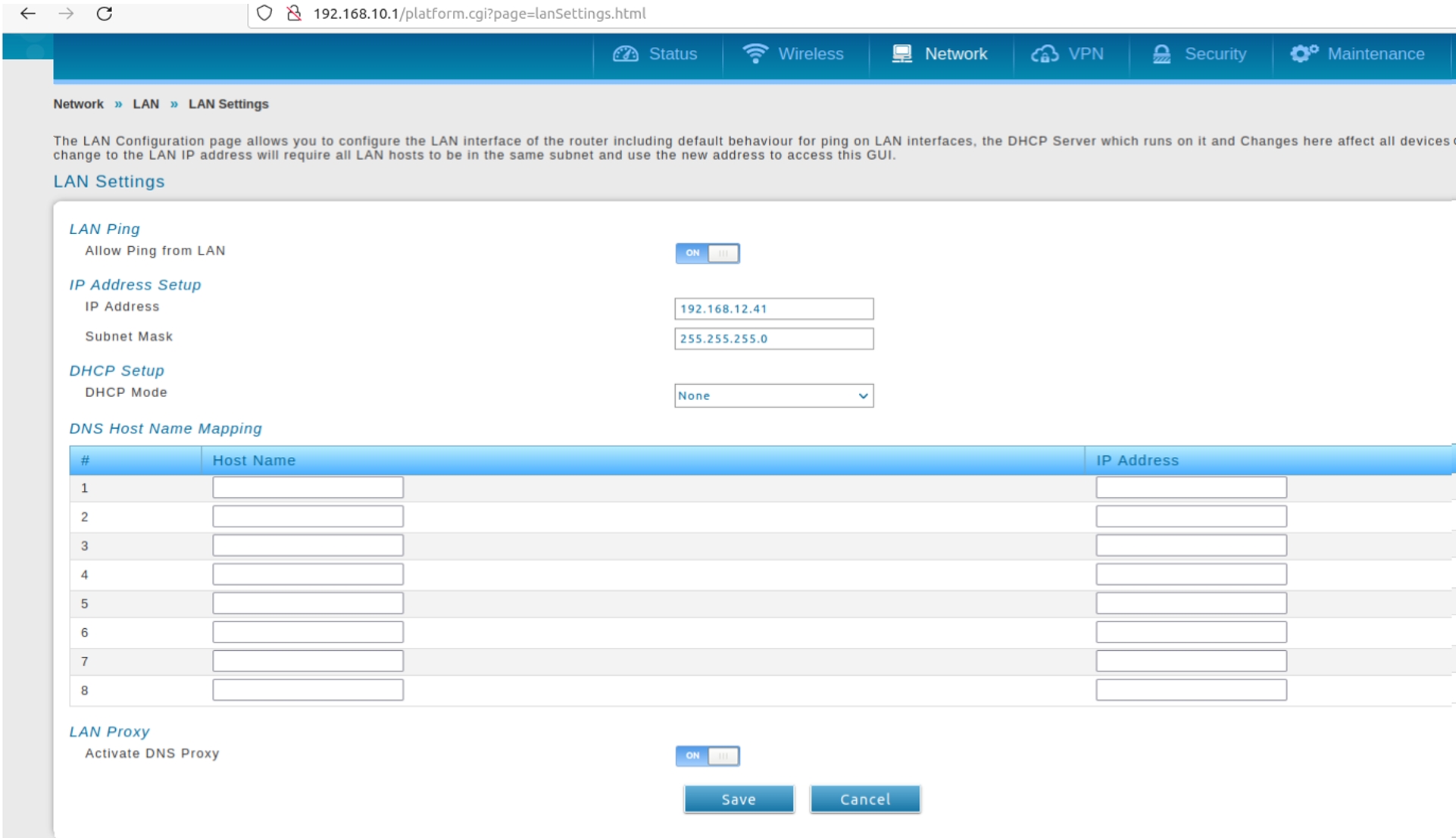This screenshot has height=838, width=1456.
Task: Toggle Allow Ping from LAN switch
Action: [x=707, y=253]
